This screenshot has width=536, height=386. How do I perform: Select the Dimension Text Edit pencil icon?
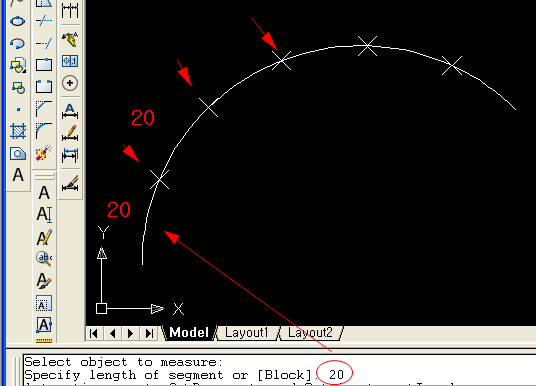(70, 133)
